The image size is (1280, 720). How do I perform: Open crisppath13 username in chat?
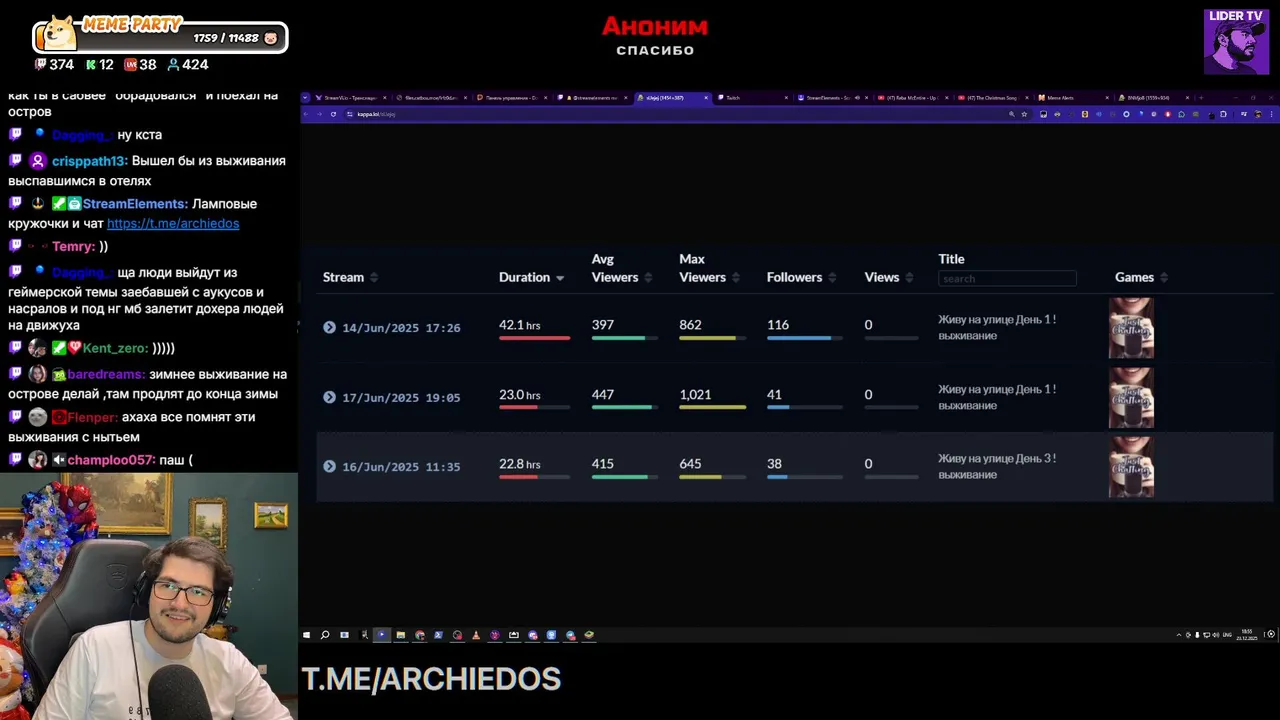[x=89, y=161]
